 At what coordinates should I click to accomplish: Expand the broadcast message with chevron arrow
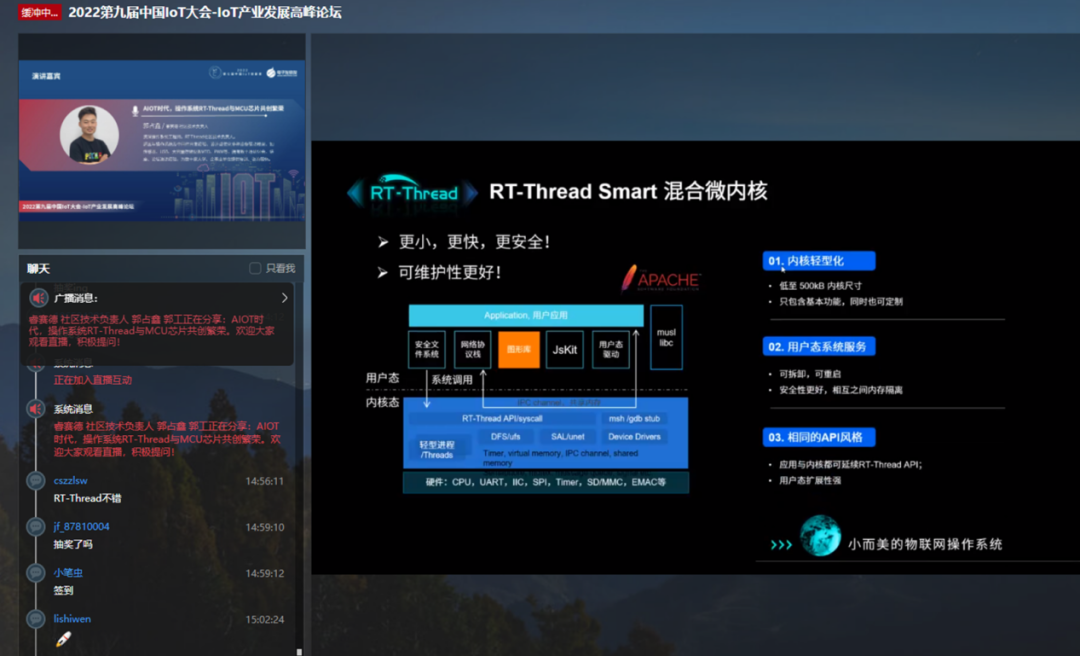284,298
